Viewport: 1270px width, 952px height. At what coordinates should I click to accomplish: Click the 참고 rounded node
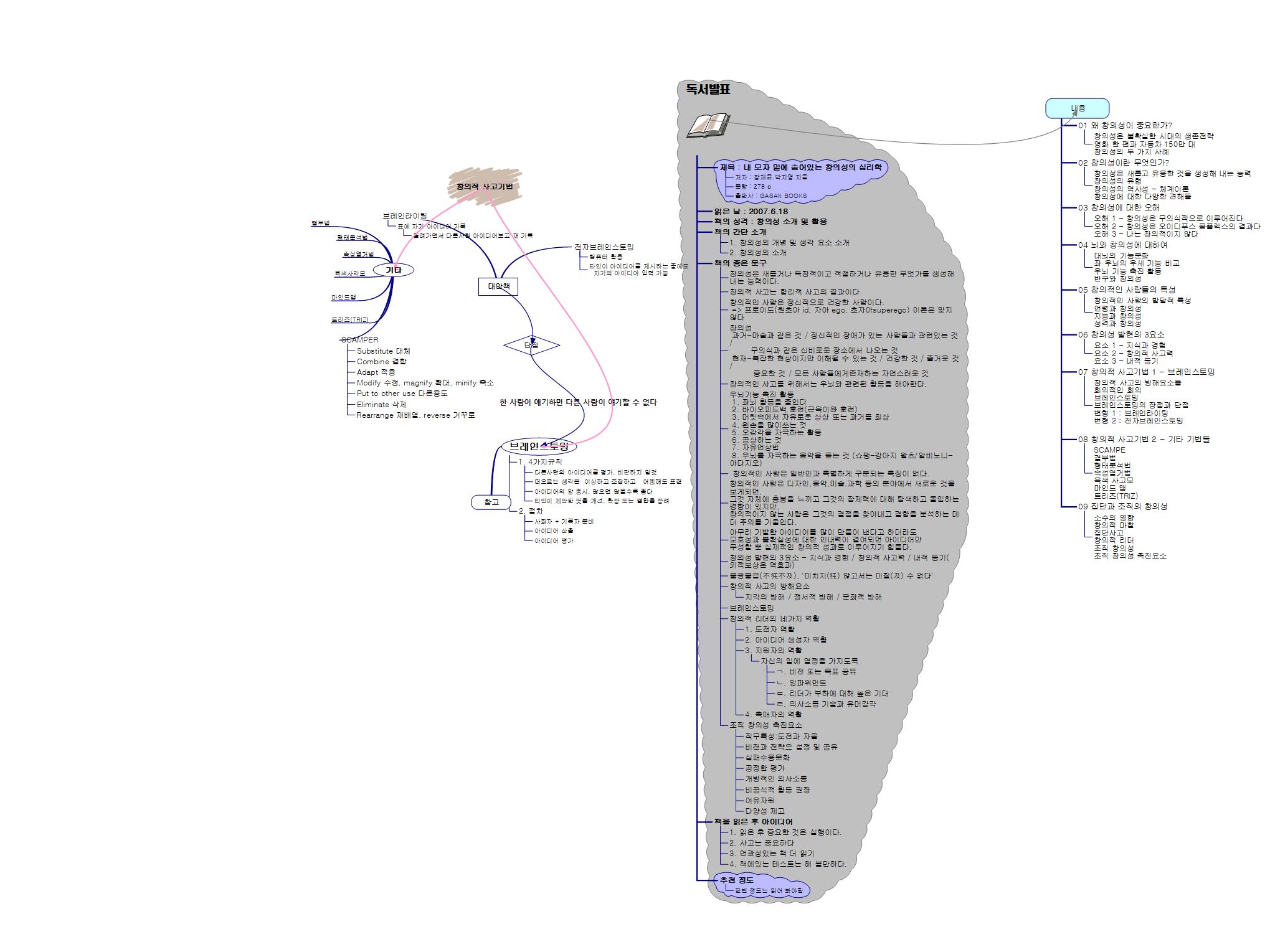click(491, 502)
